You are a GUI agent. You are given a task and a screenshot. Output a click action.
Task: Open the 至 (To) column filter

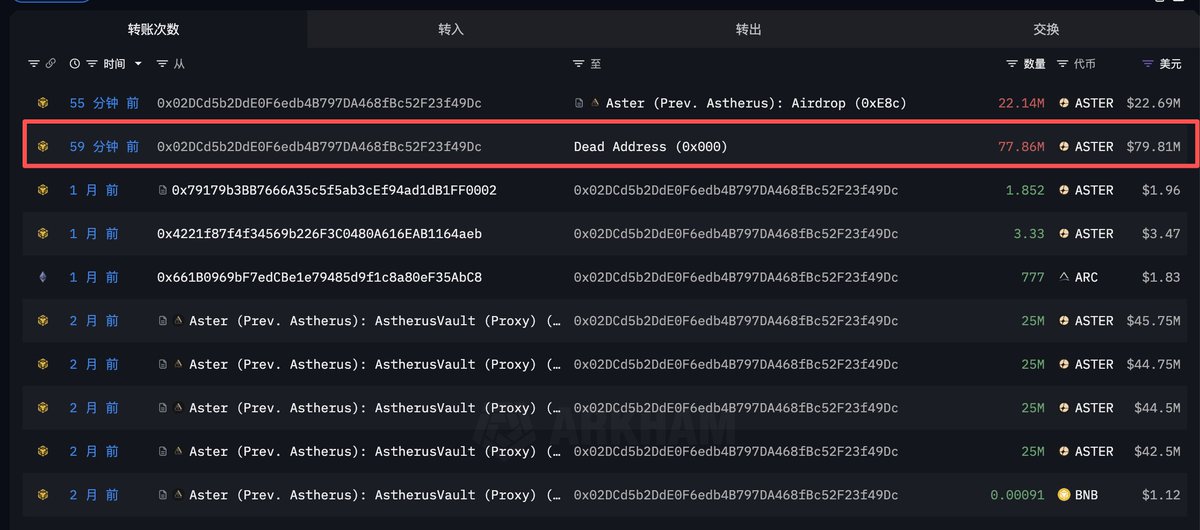pyautogui.click(x=578, y=64)
